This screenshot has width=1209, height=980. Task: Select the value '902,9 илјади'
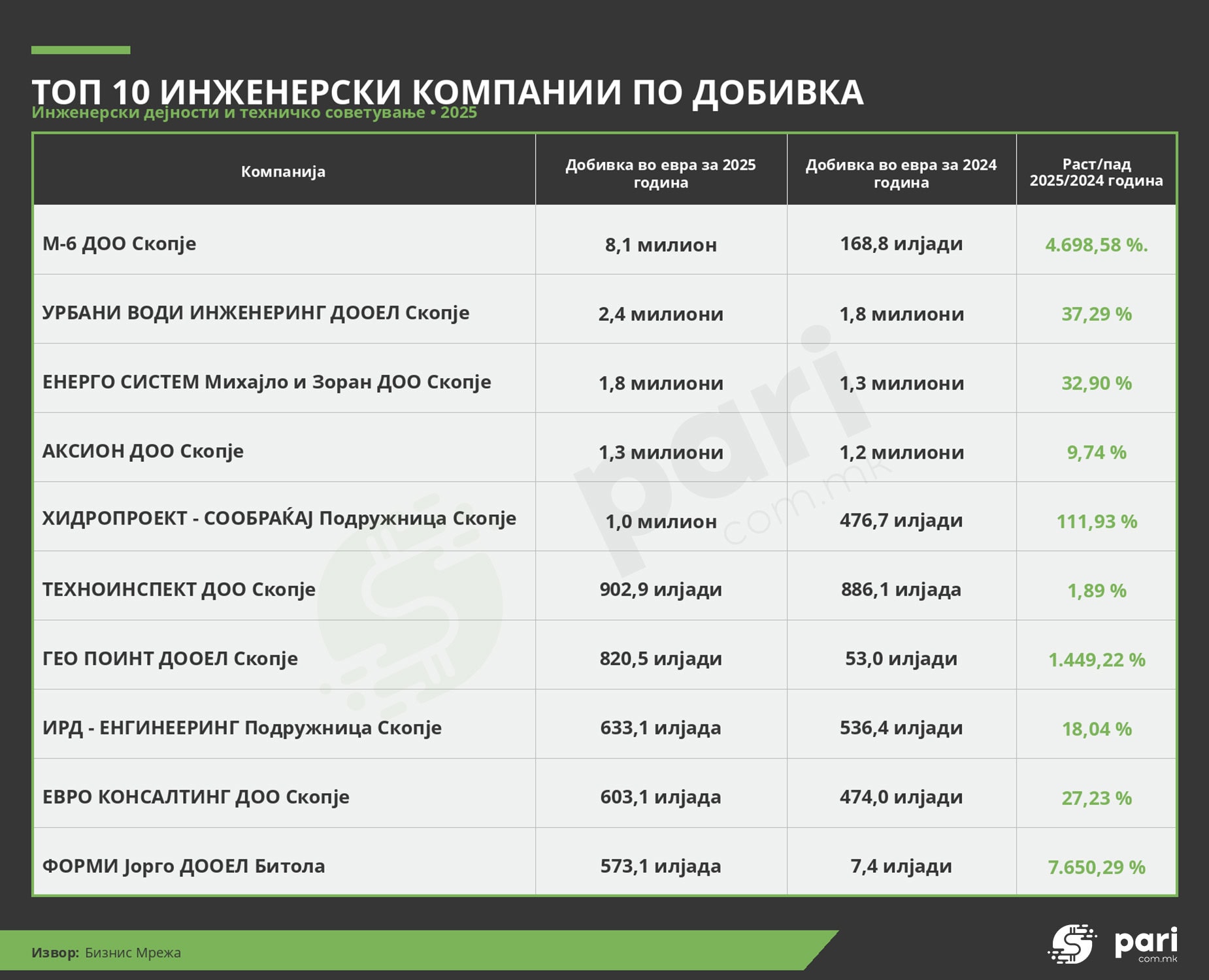[x=661, y=590]
